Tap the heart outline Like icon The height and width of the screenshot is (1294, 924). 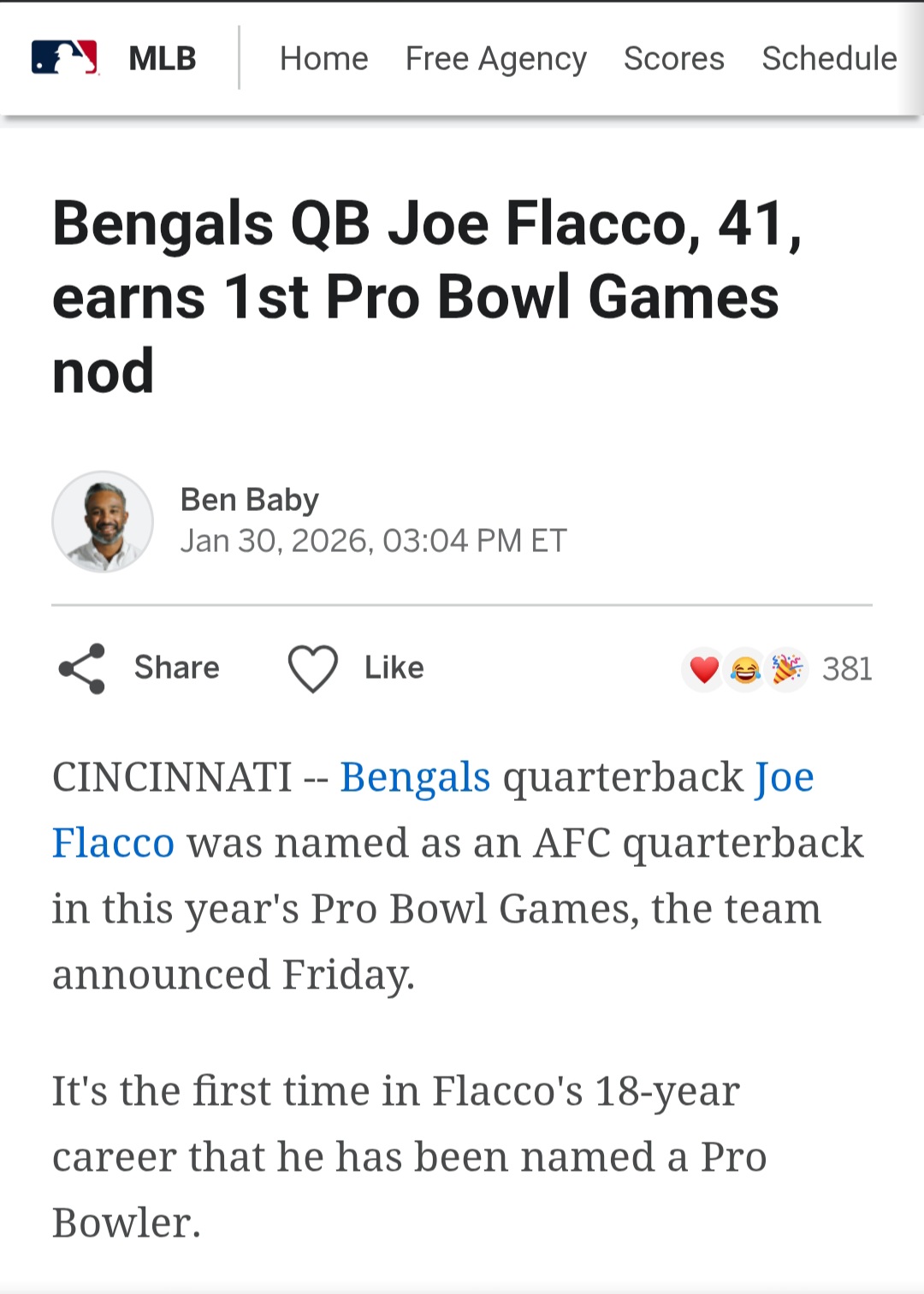(x=312, y=668)
